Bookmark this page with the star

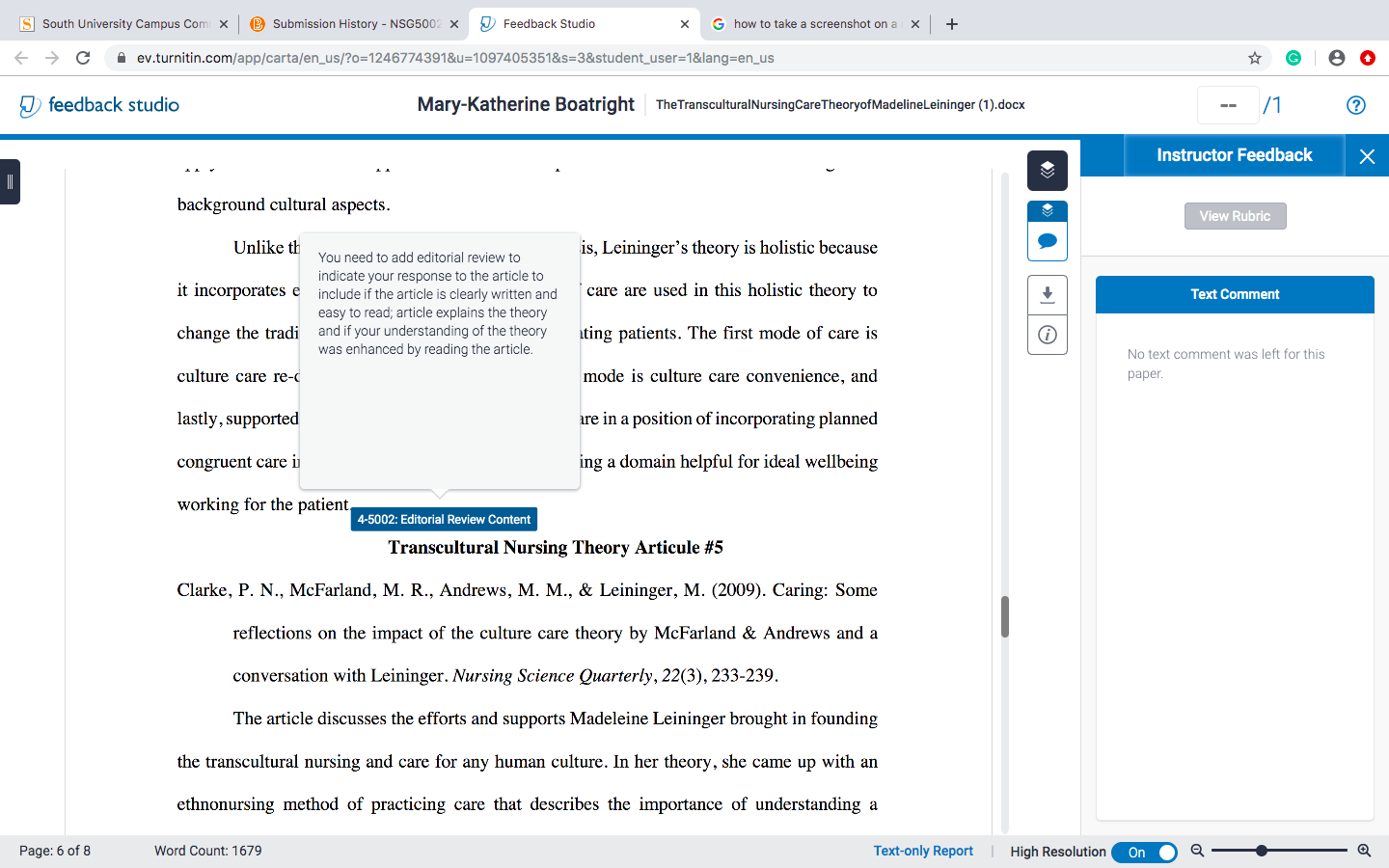pyautogui.click(x=1255, y=58)
